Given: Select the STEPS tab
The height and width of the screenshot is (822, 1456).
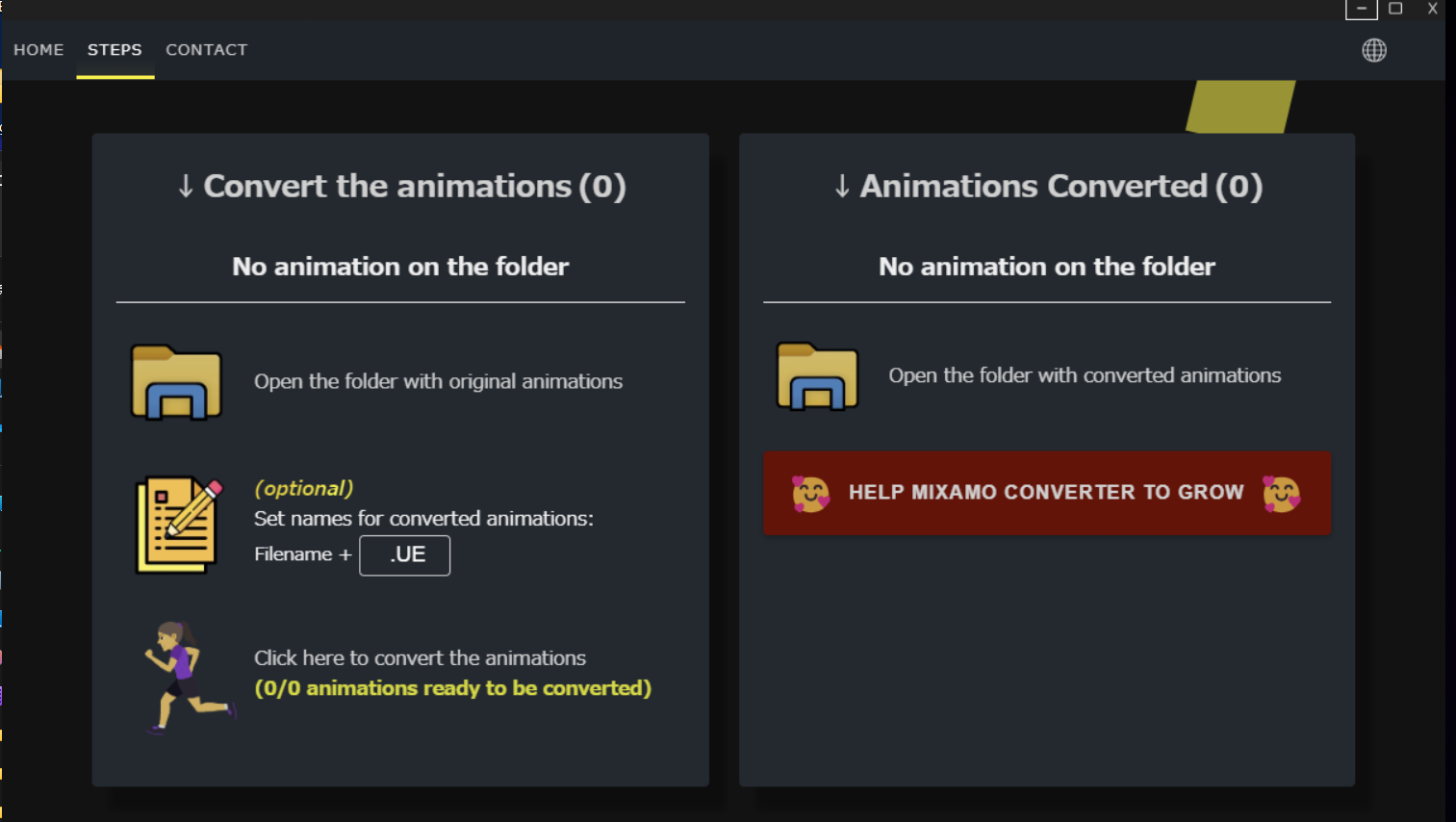Looking at the screenshot, I should pyautogui.click(x=115, y=50).
